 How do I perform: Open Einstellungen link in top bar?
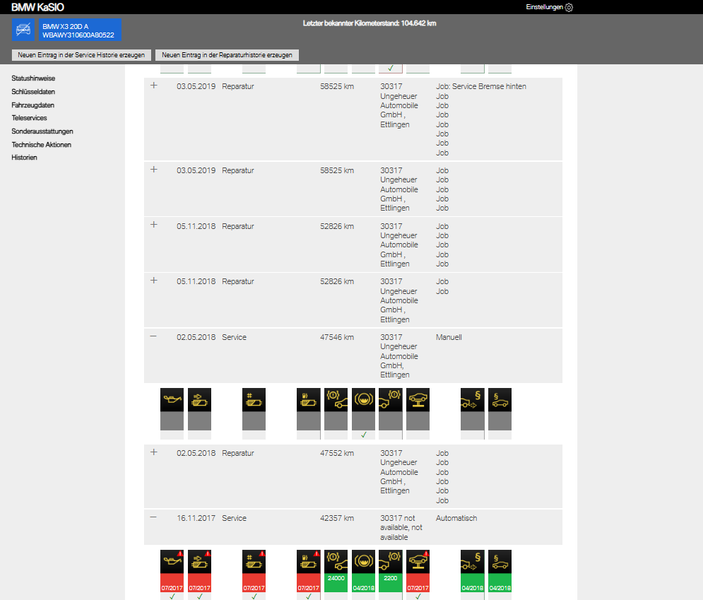coord(544,7)
